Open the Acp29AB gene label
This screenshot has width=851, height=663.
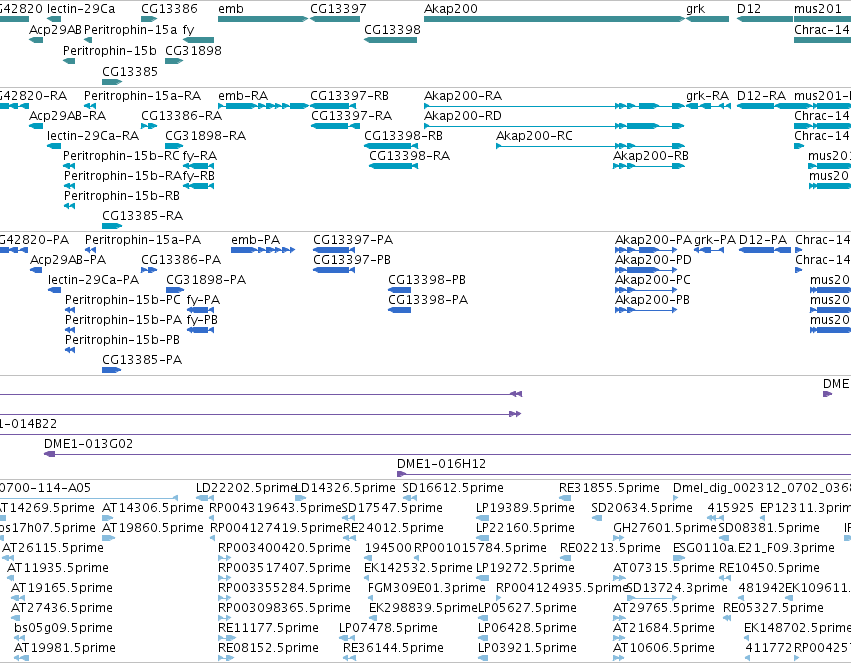tap(55, 30)
